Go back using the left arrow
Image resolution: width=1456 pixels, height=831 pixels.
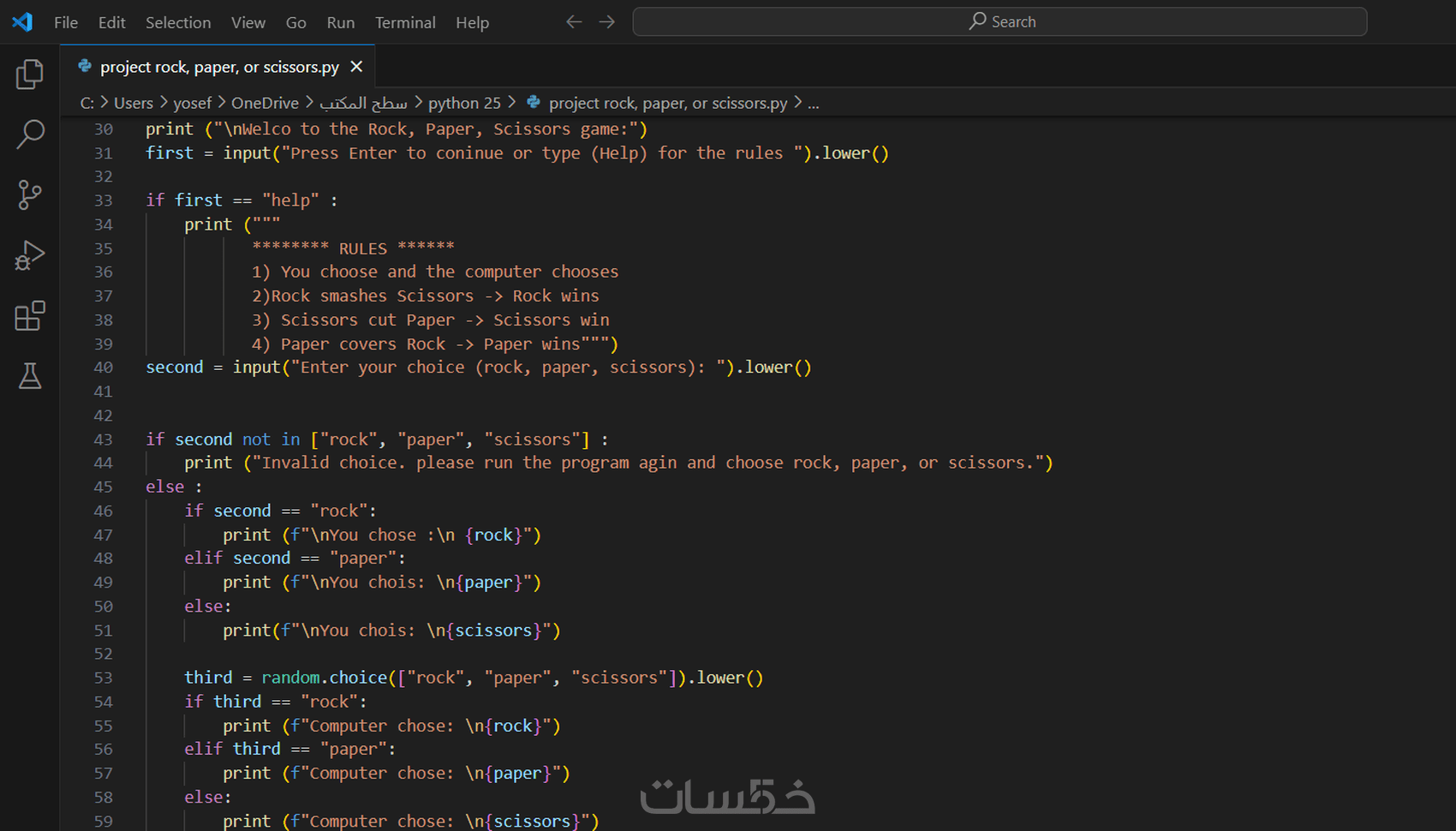[x=574, y=22]
